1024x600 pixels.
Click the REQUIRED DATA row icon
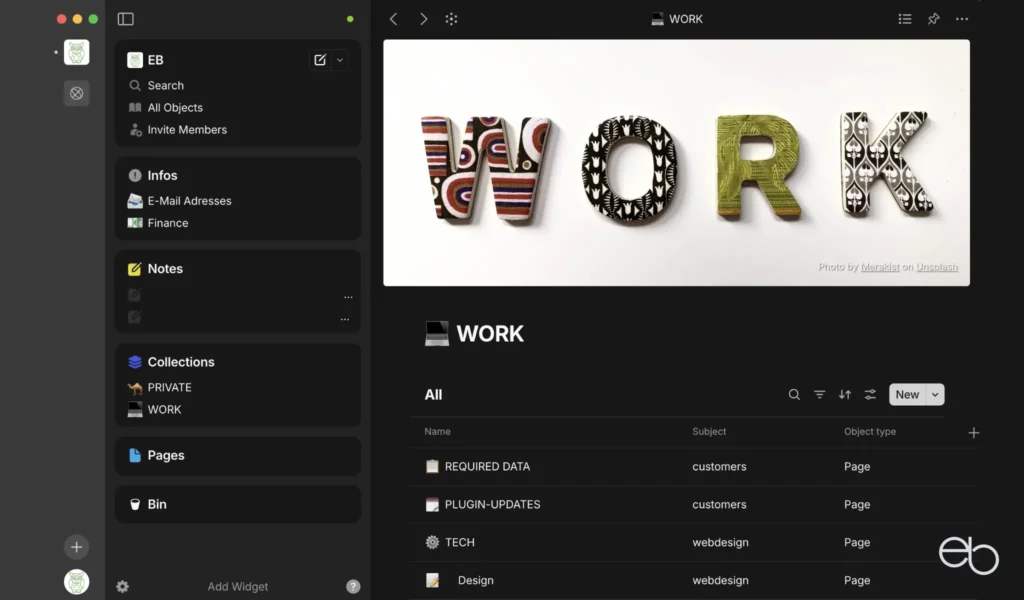click(x=432, y=467)
